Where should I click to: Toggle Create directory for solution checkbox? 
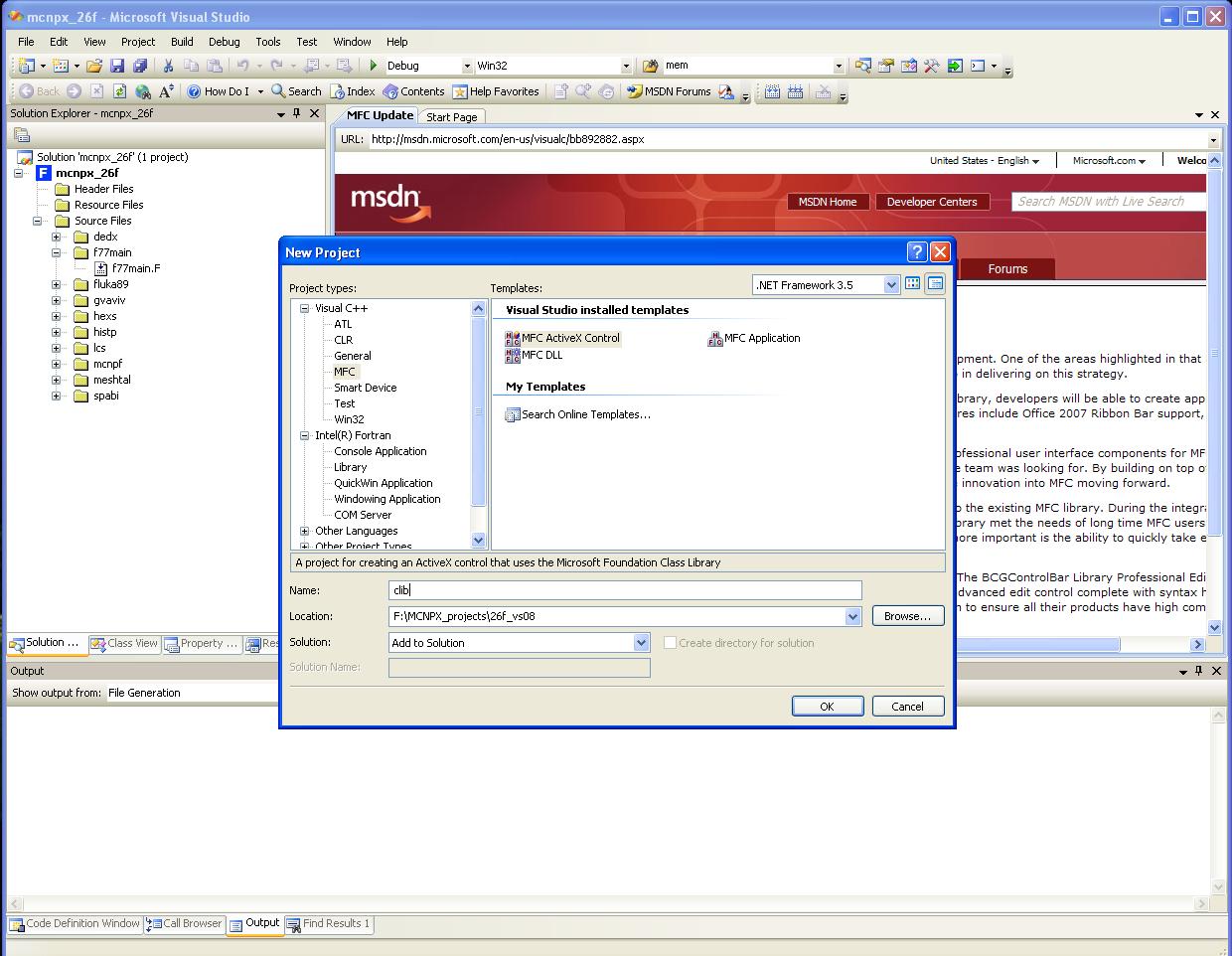(x=670, y=643)
